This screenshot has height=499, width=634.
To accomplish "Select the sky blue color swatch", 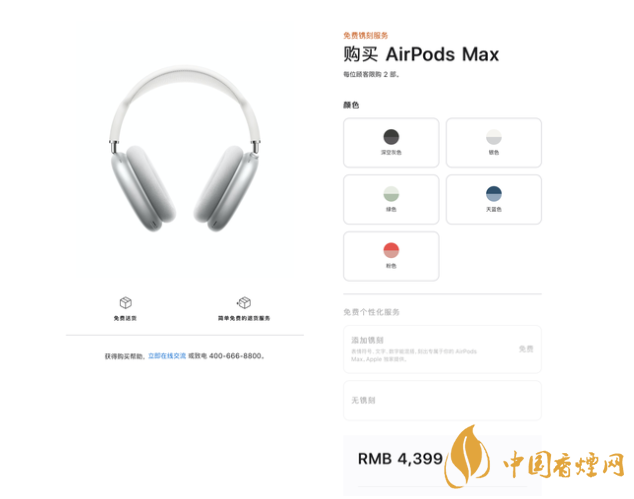I will [x=494, y=194].
